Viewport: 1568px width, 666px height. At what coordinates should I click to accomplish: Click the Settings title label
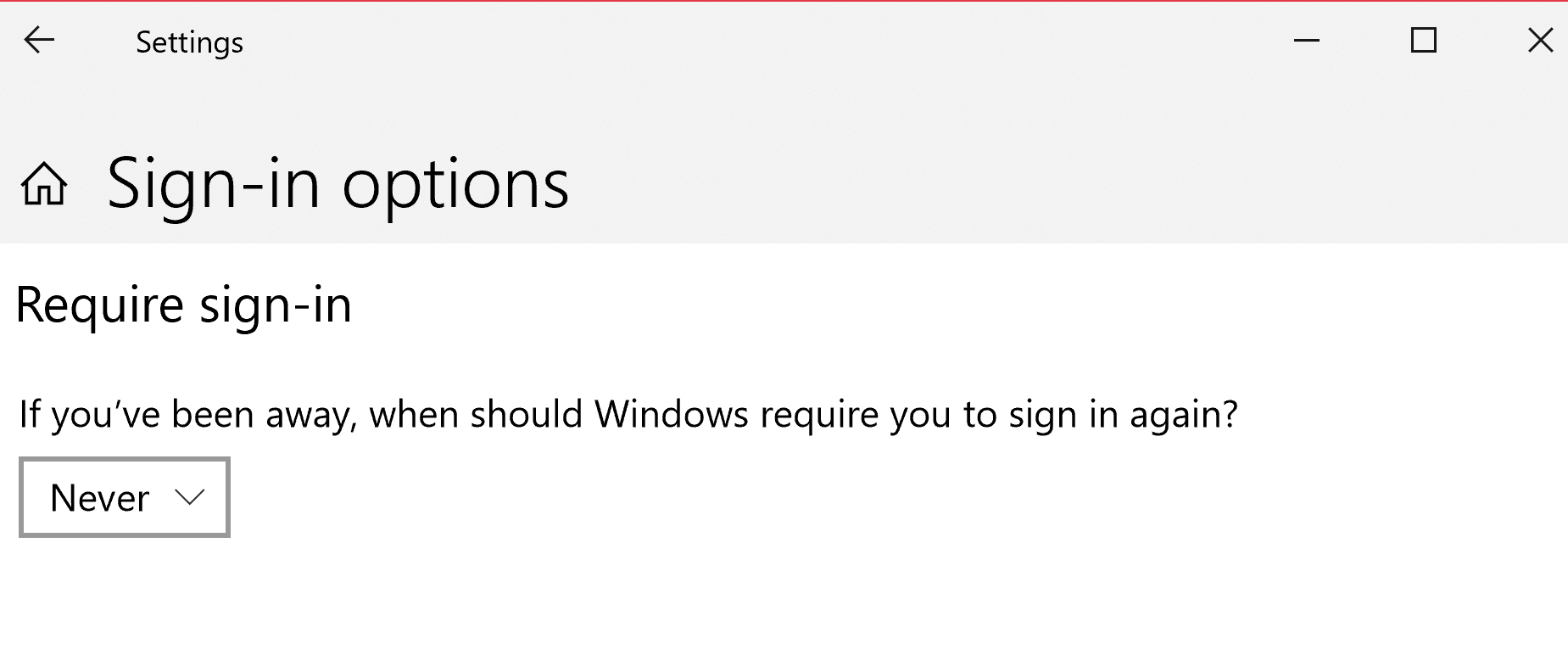click(x=190, y=42)
